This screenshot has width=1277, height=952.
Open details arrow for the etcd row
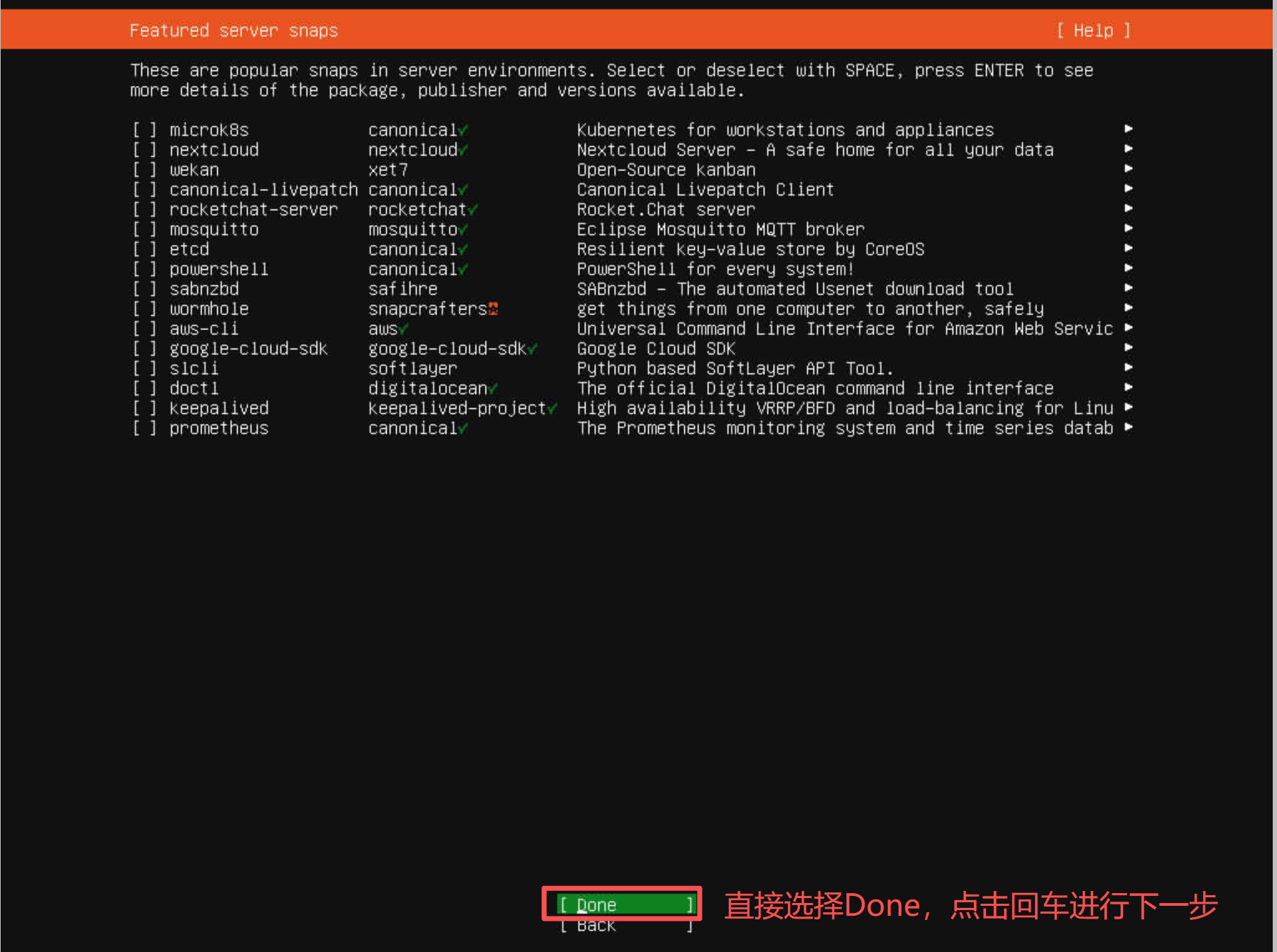pos(1128,248)
